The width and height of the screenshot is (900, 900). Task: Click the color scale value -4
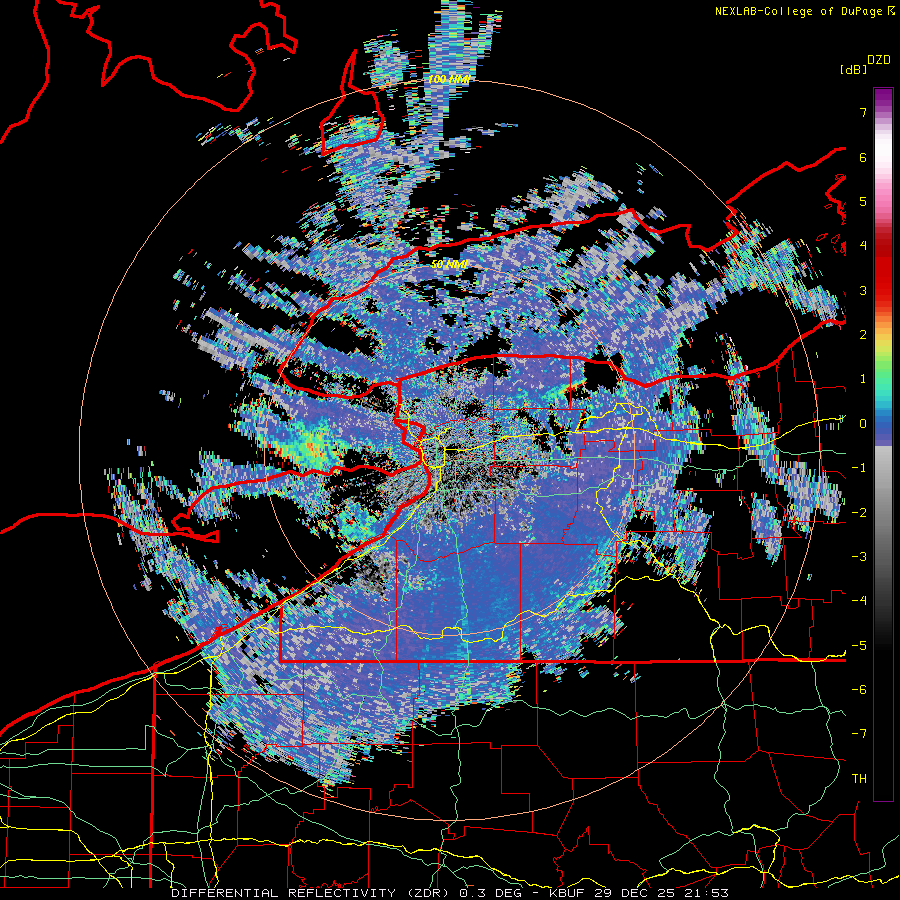[859, 600]
